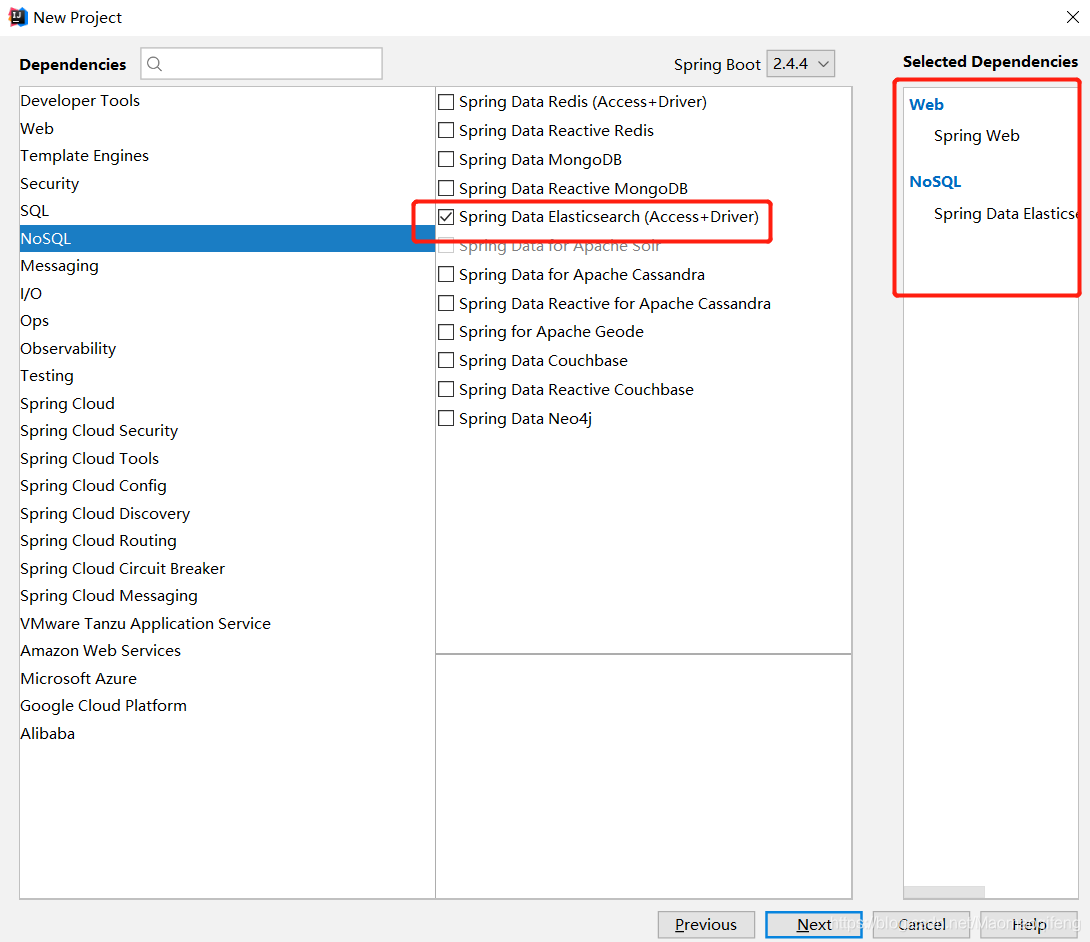Select the Web category
This screenshot has width=1090, height=942.
[x=227, y=129]
